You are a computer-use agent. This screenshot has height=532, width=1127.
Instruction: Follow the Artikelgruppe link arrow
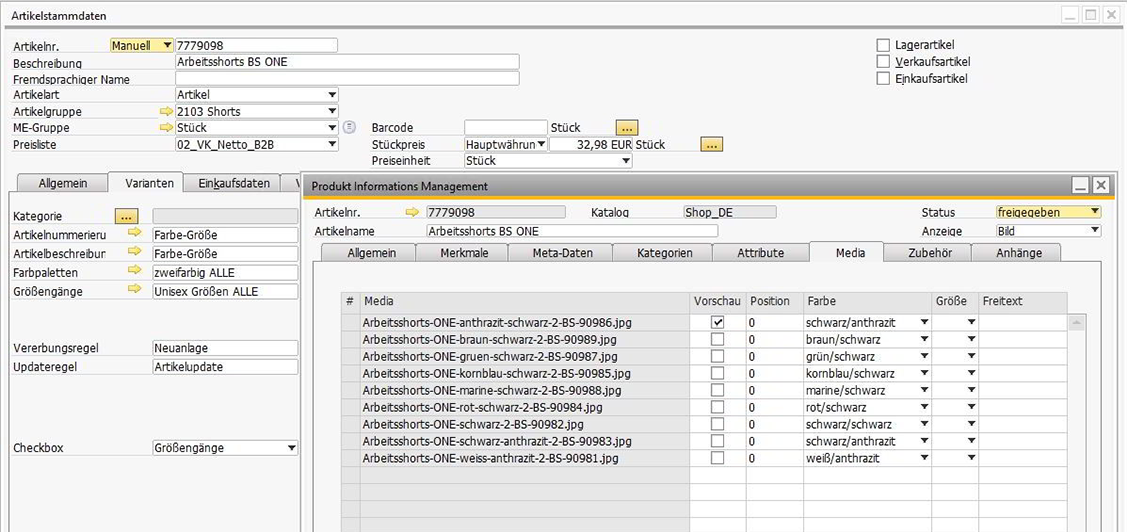167,111
